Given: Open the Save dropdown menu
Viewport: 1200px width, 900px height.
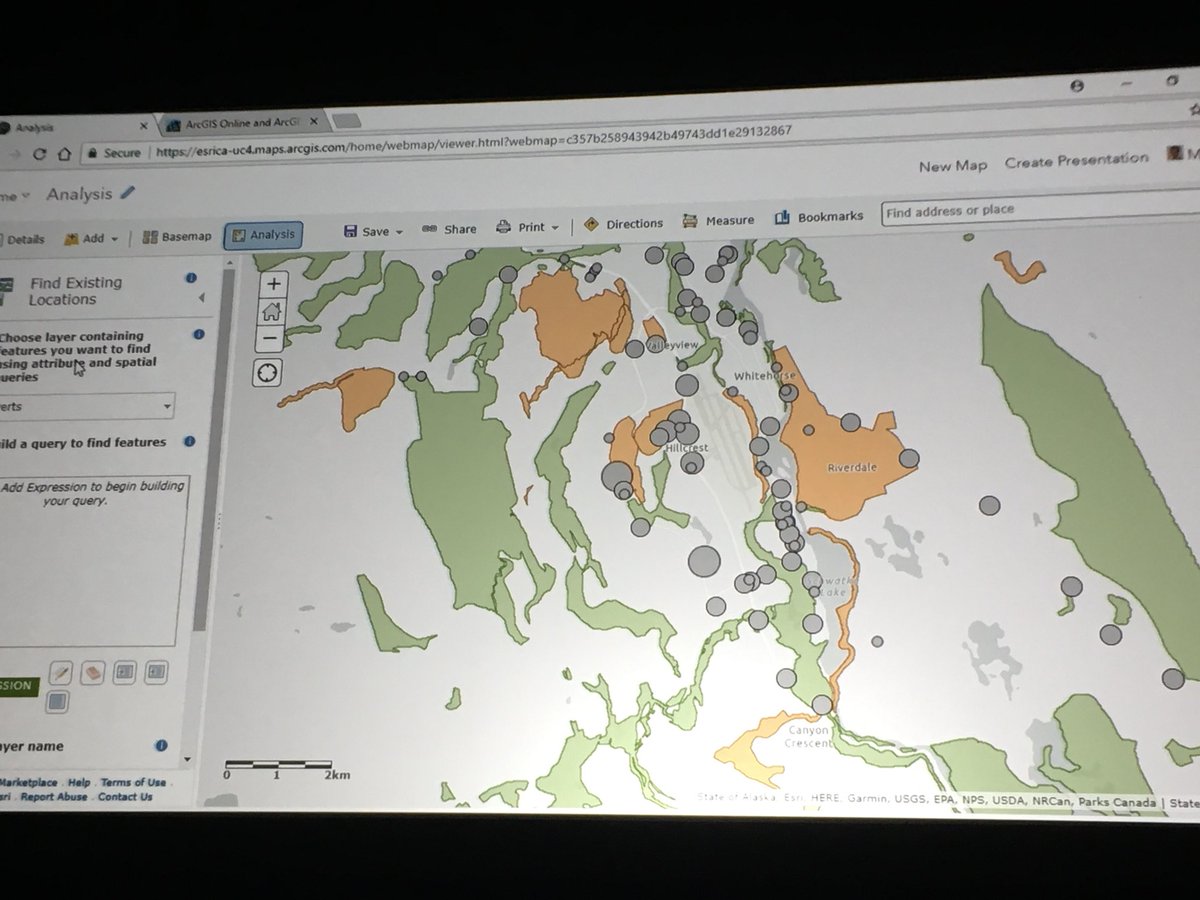Looking at the screenshot, I should pyautogui.click(x=373, y=231).
